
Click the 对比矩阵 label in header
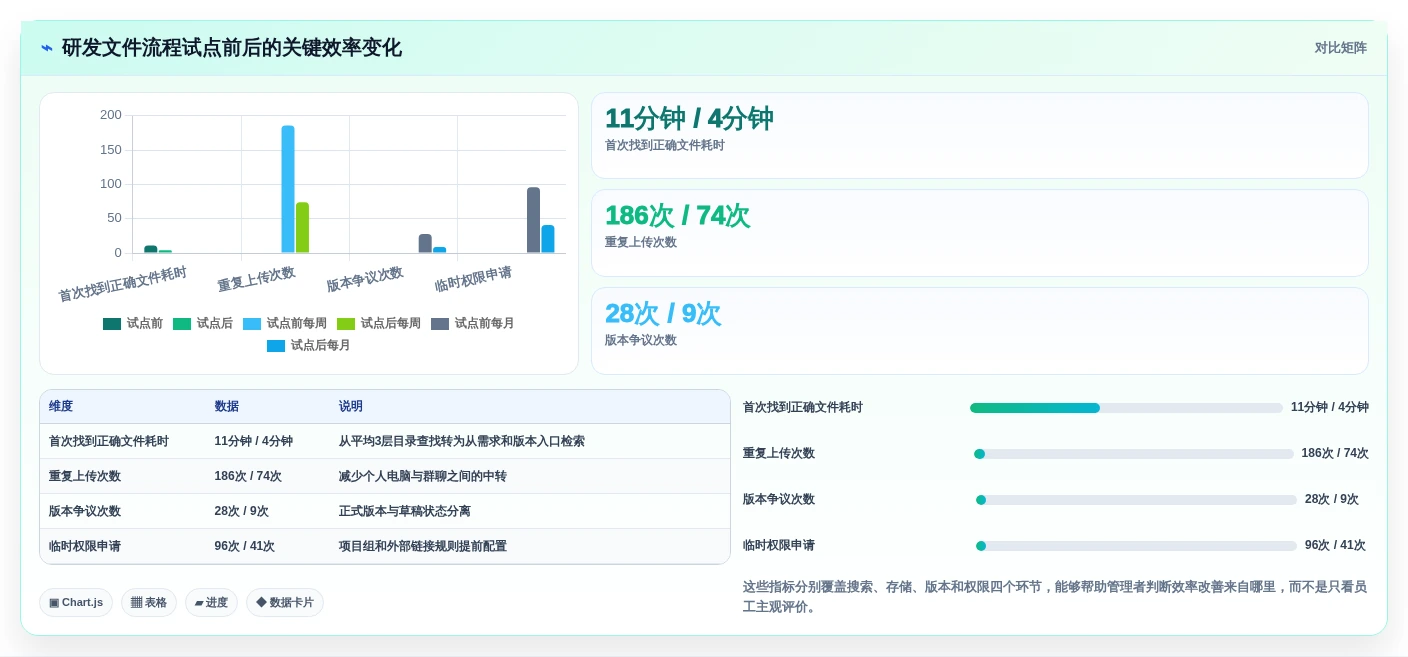(1340, 48)
